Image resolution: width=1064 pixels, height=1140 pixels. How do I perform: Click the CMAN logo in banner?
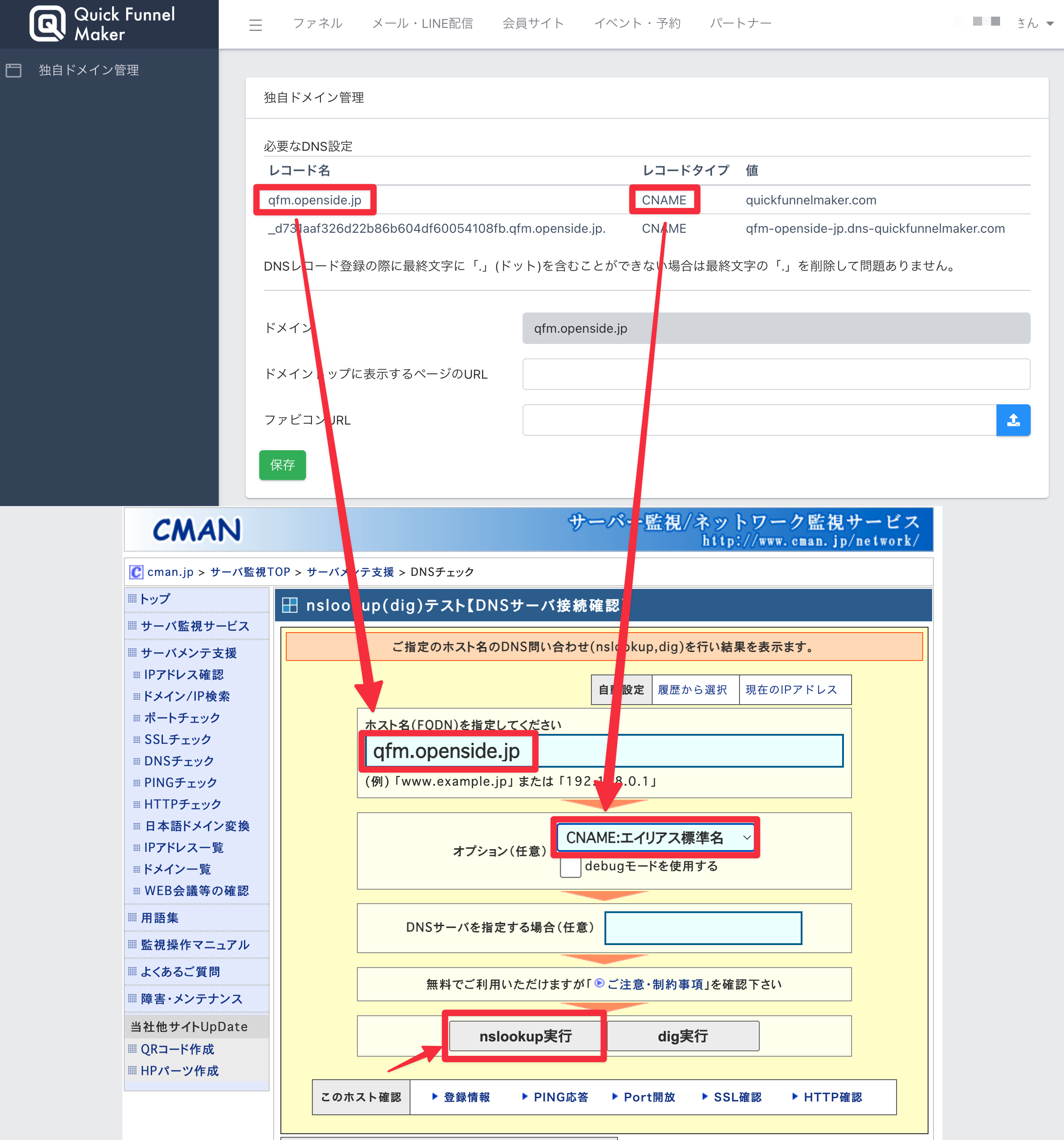coord(197,529)
